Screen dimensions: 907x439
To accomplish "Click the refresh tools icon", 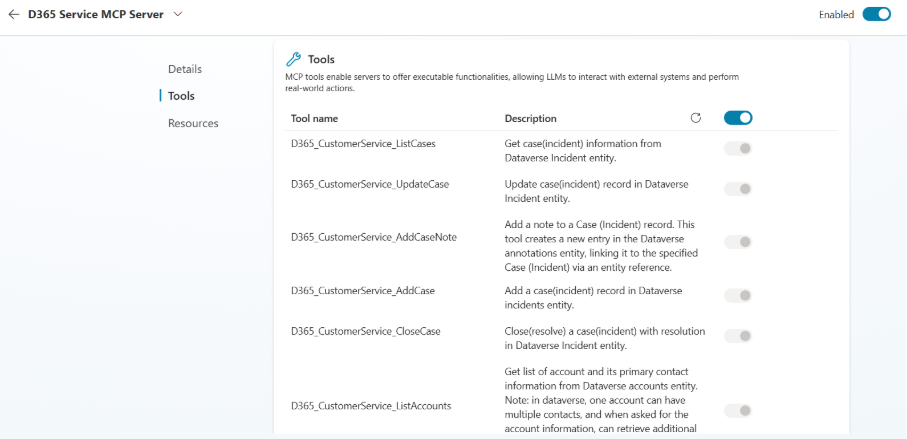I will pos(696,118).
